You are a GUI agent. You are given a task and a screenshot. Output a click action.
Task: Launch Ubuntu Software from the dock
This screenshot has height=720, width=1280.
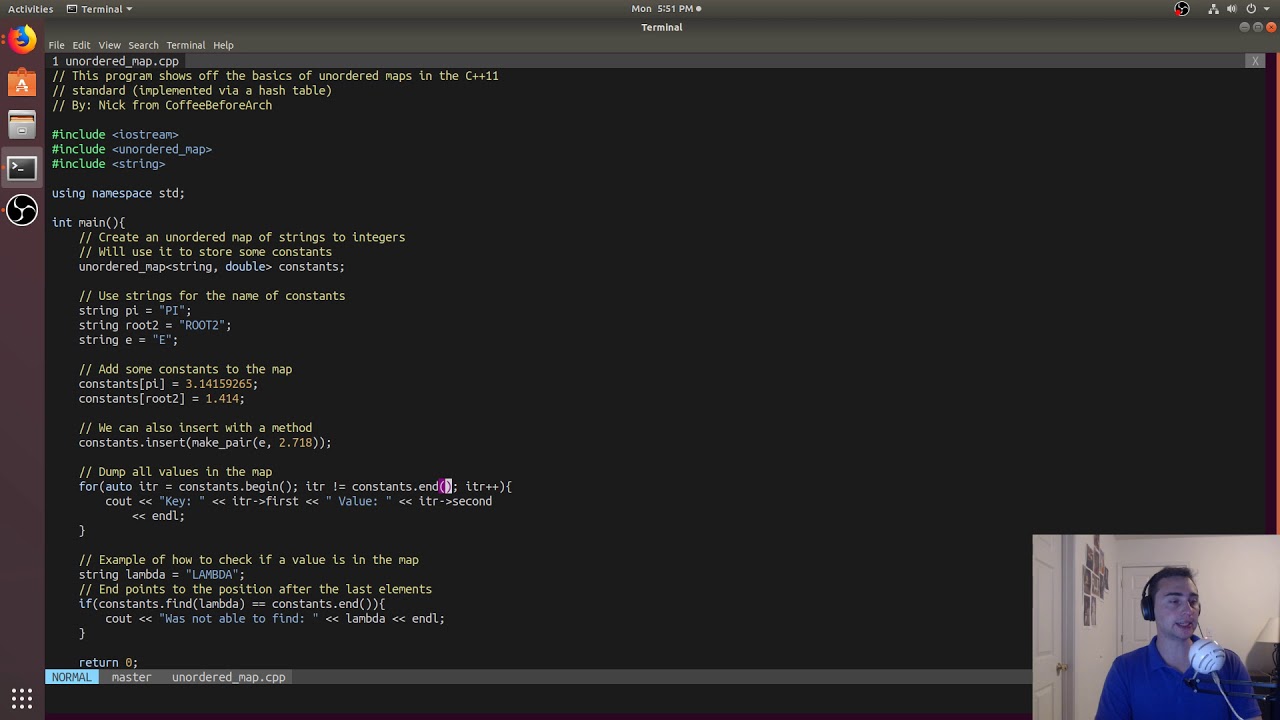21,84
